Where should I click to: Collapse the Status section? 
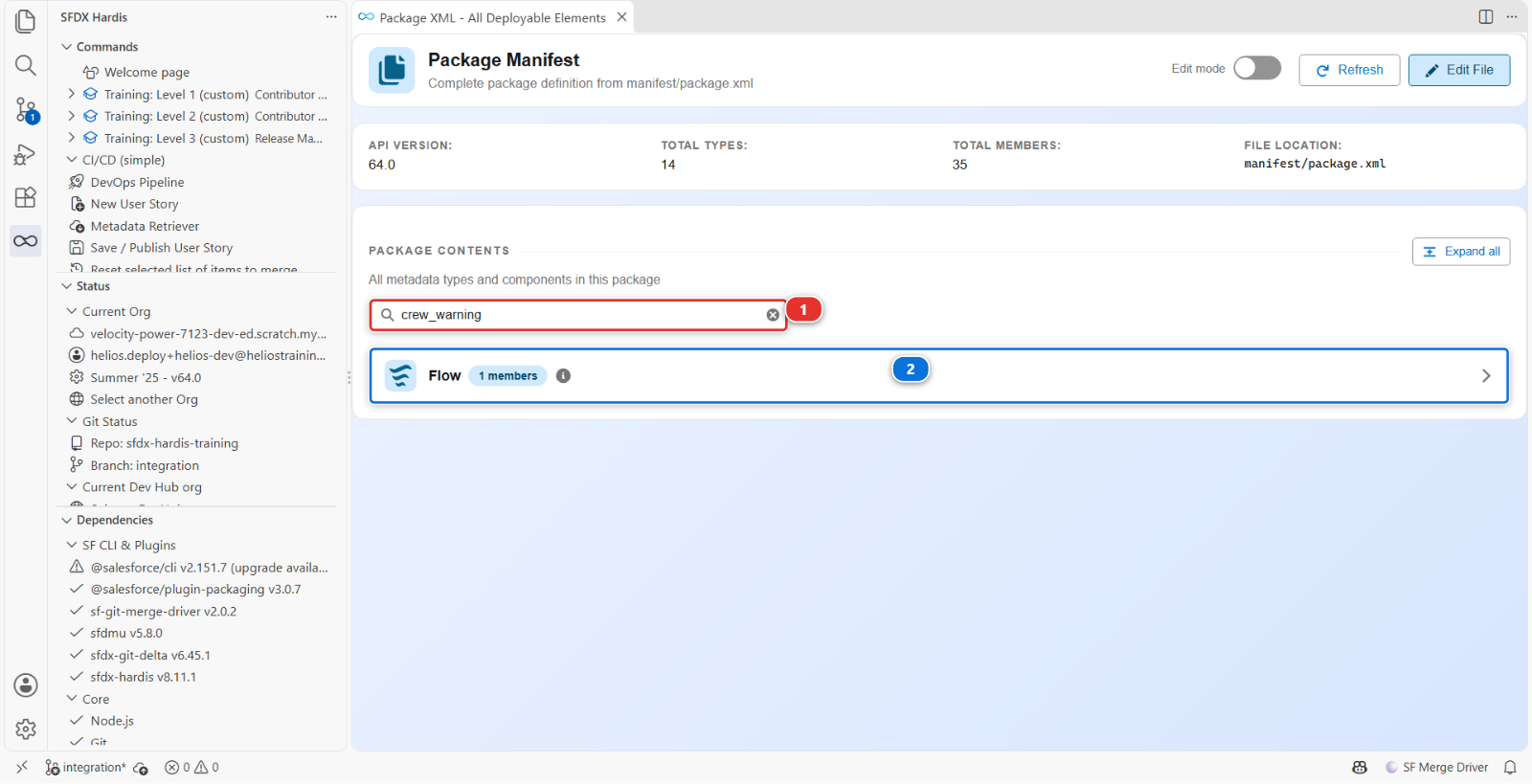click(x=67, y=286)
